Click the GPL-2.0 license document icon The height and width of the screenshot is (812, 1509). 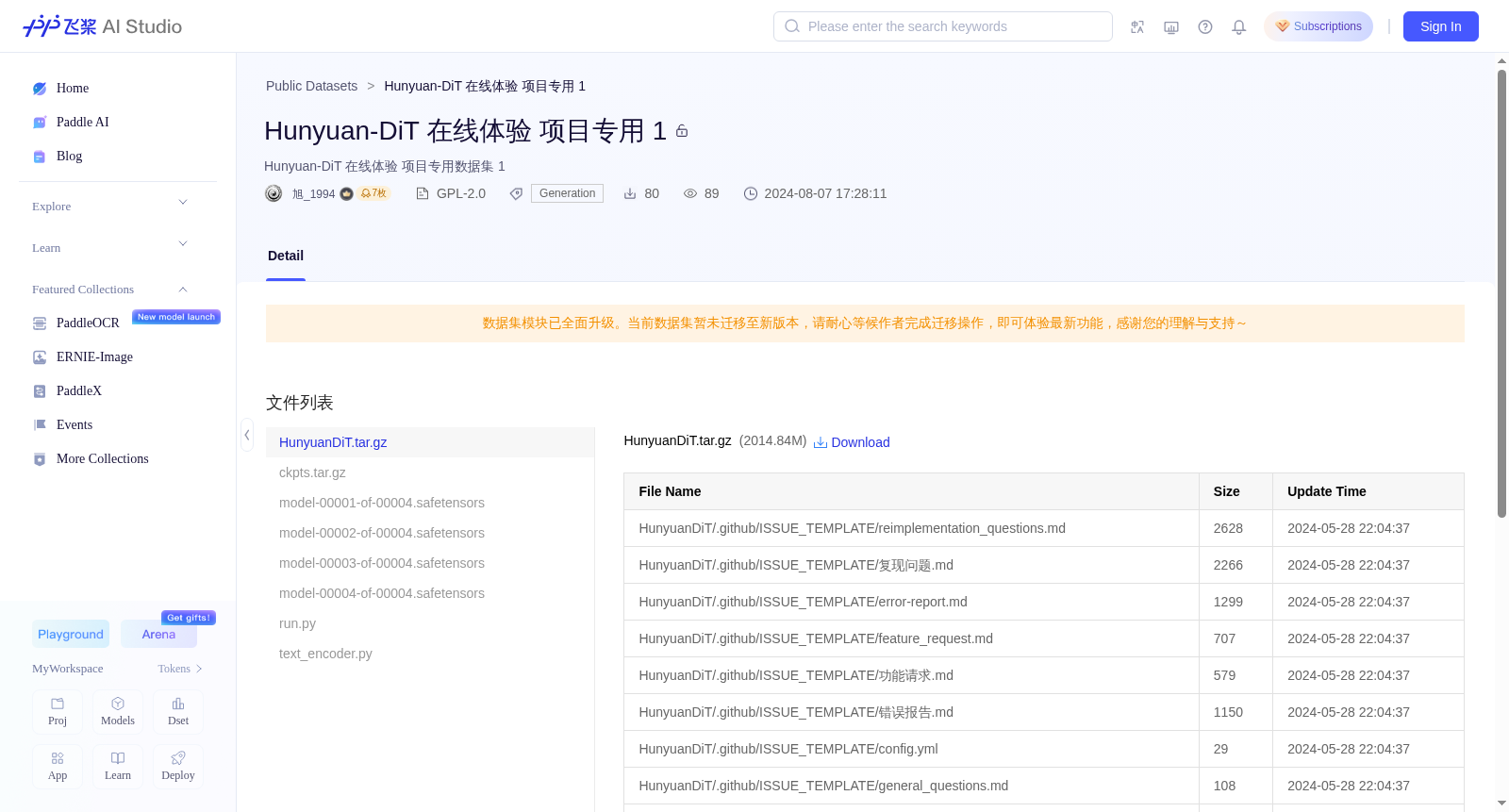click(423, 193)
